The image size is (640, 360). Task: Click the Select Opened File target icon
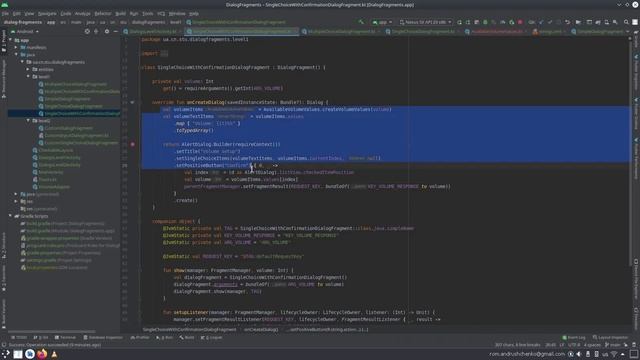(87, 31)
